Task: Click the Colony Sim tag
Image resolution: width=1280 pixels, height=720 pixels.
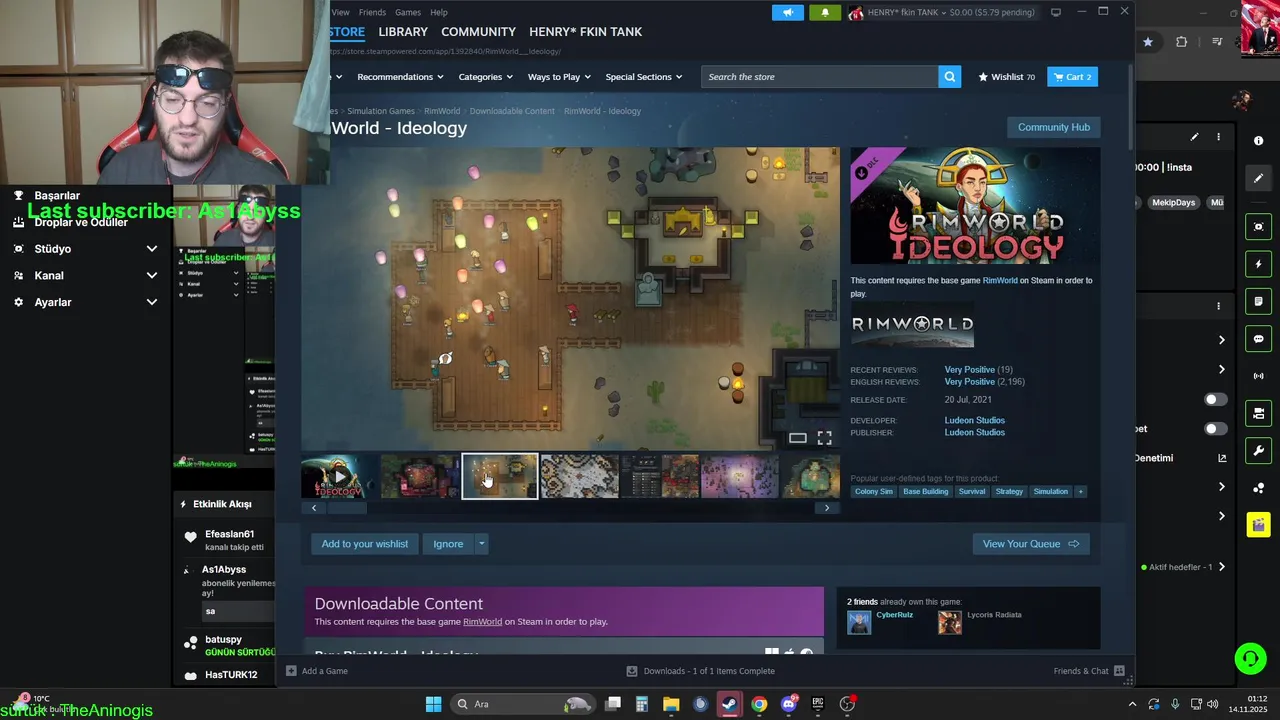Action: pos(873,492)
